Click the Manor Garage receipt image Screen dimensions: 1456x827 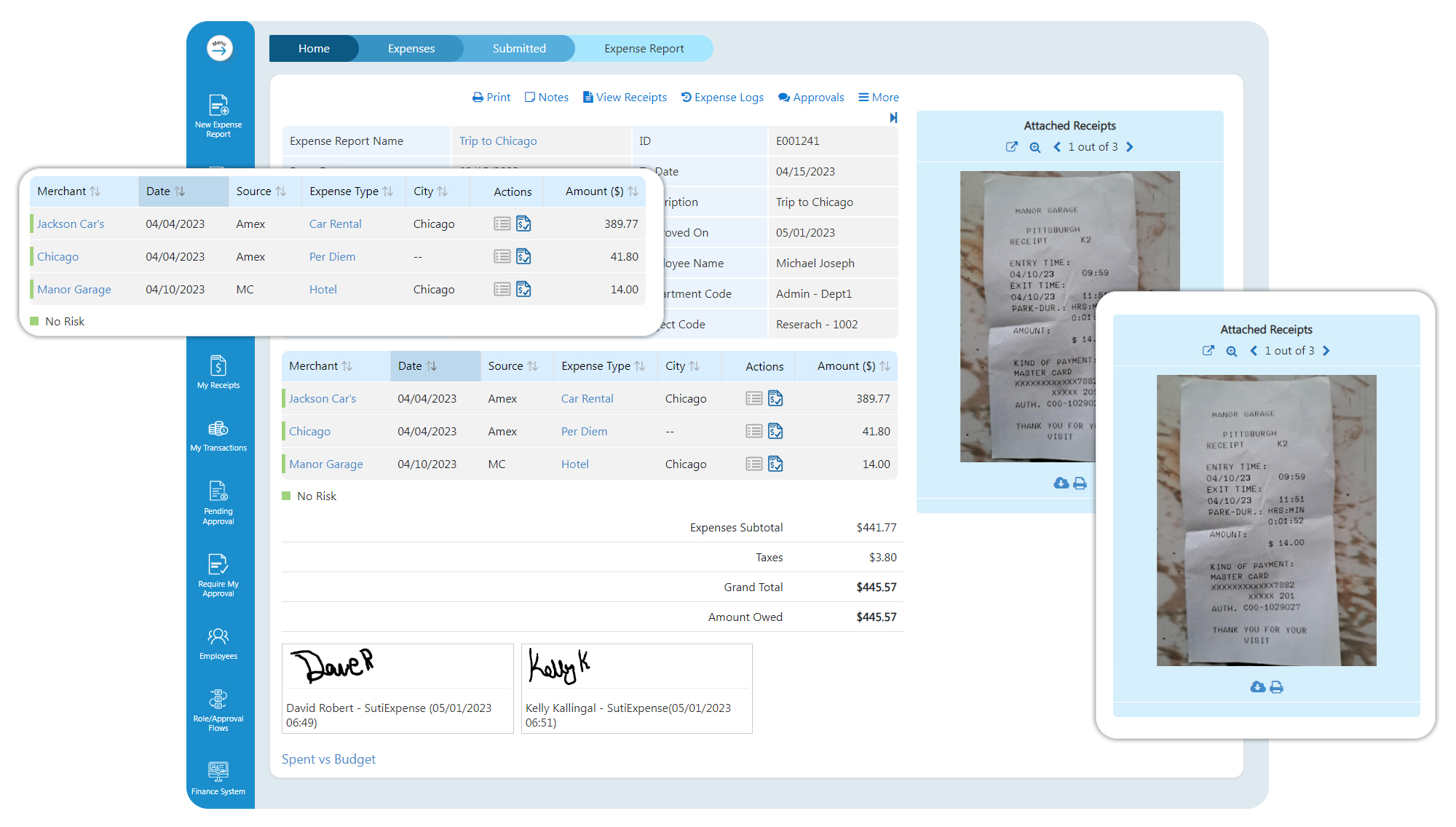[1266, 520]
